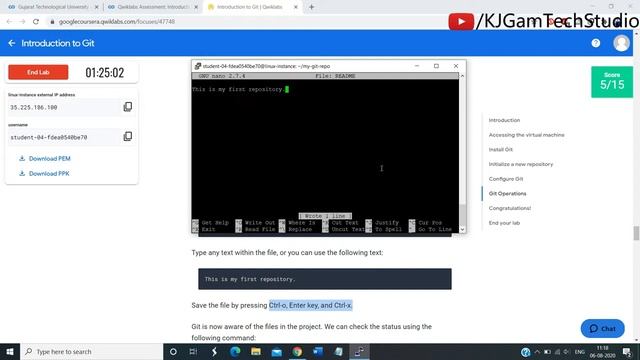
Task: Switch to PuTTY on the taskbar
Action: tap(359, 351)
